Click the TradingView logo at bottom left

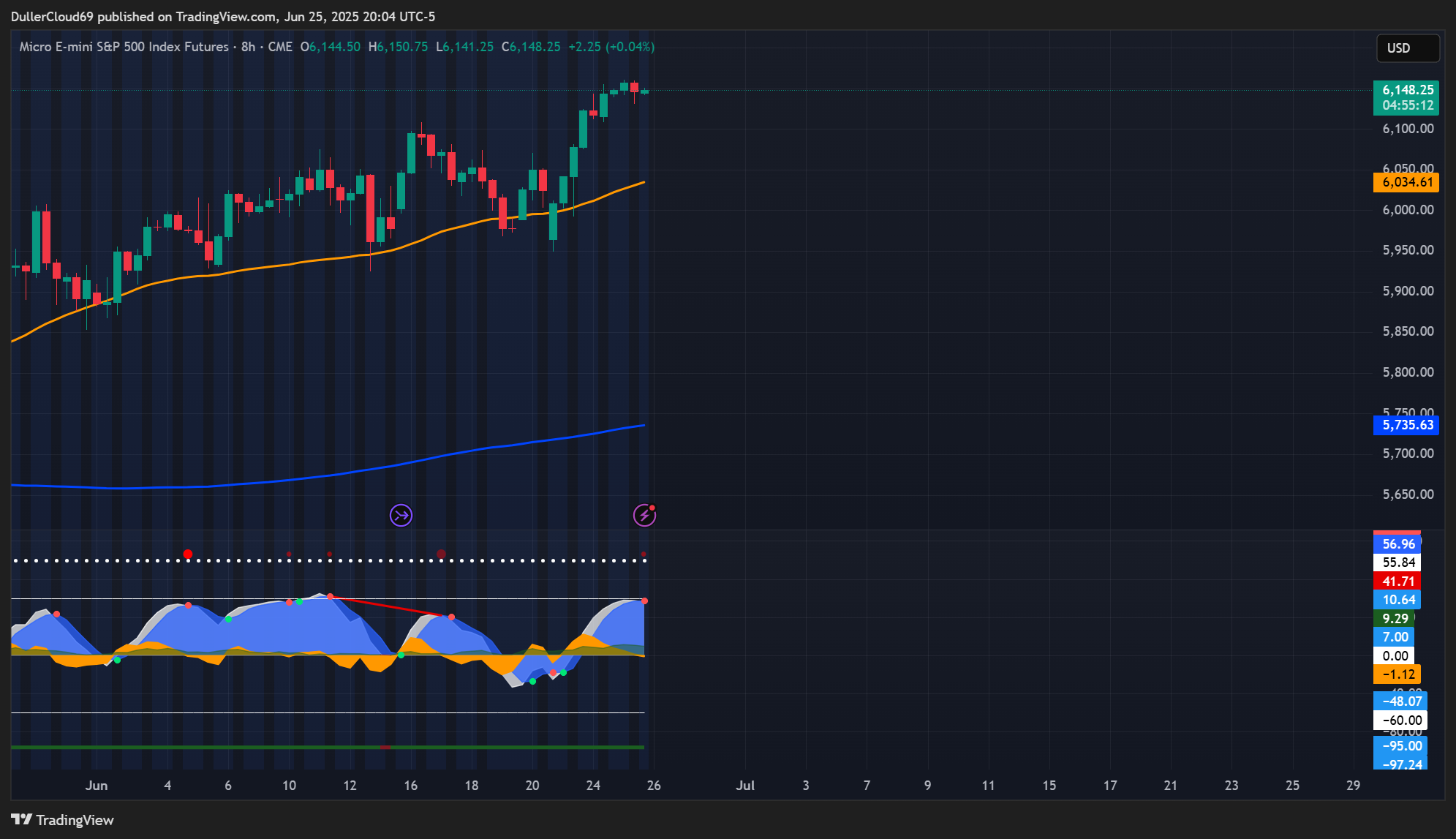tap(63, 820)
